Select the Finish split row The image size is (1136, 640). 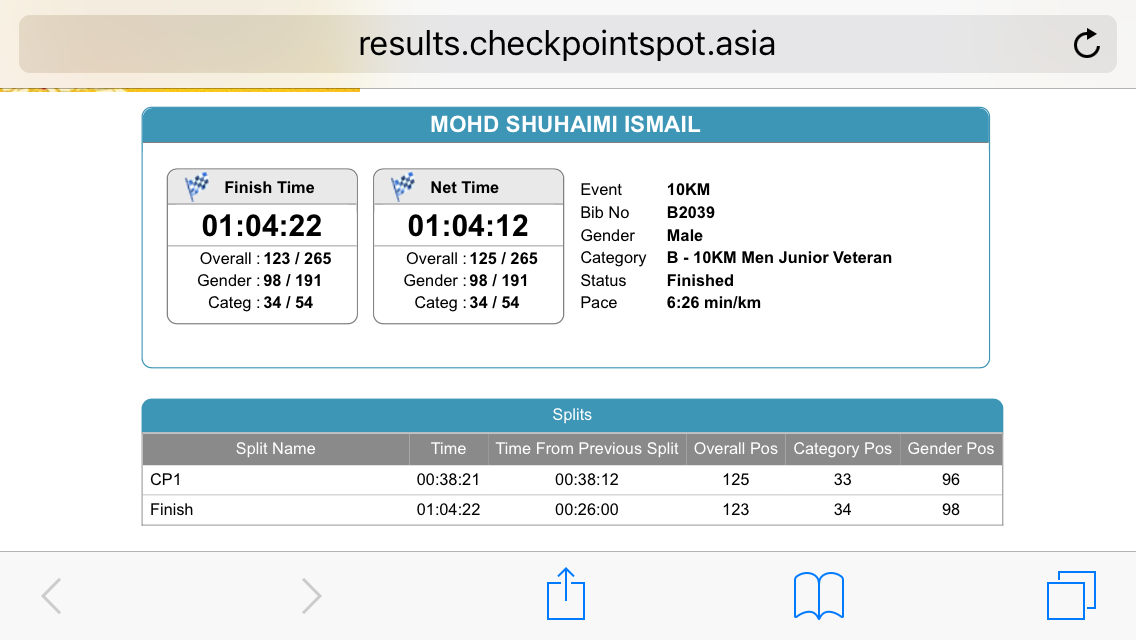tap(572, 510)
